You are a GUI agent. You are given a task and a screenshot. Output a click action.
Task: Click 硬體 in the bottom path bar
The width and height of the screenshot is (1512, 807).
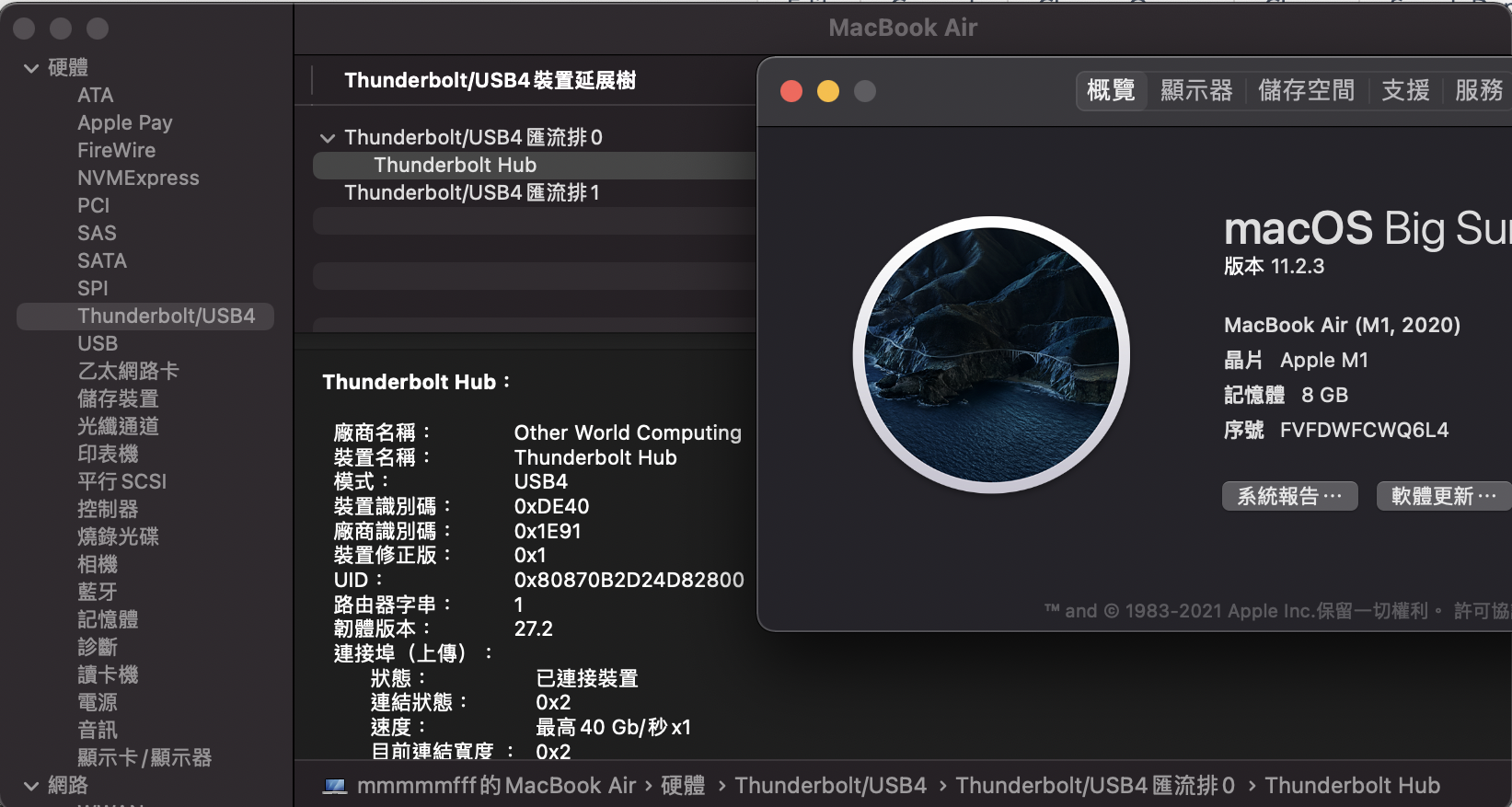tap(683, 786)
